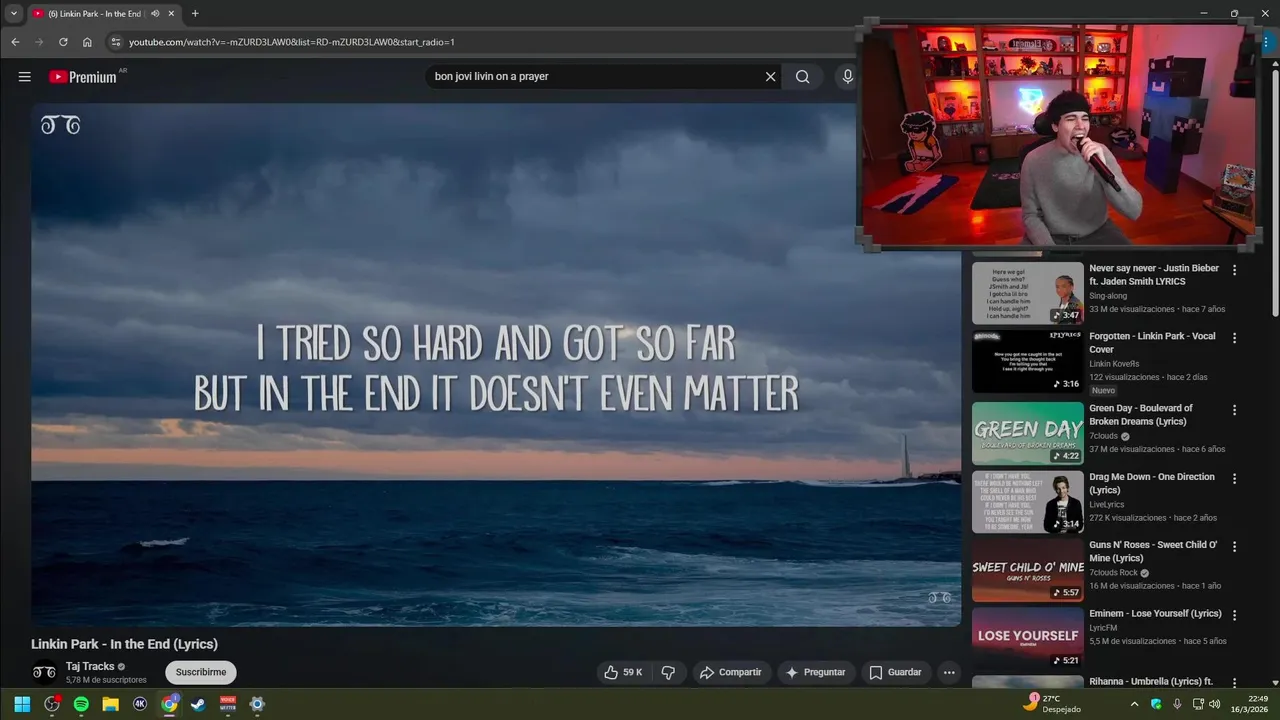
Task: Open the Eminem Lose Yourself thumbnail
Action: [1028, 639]
